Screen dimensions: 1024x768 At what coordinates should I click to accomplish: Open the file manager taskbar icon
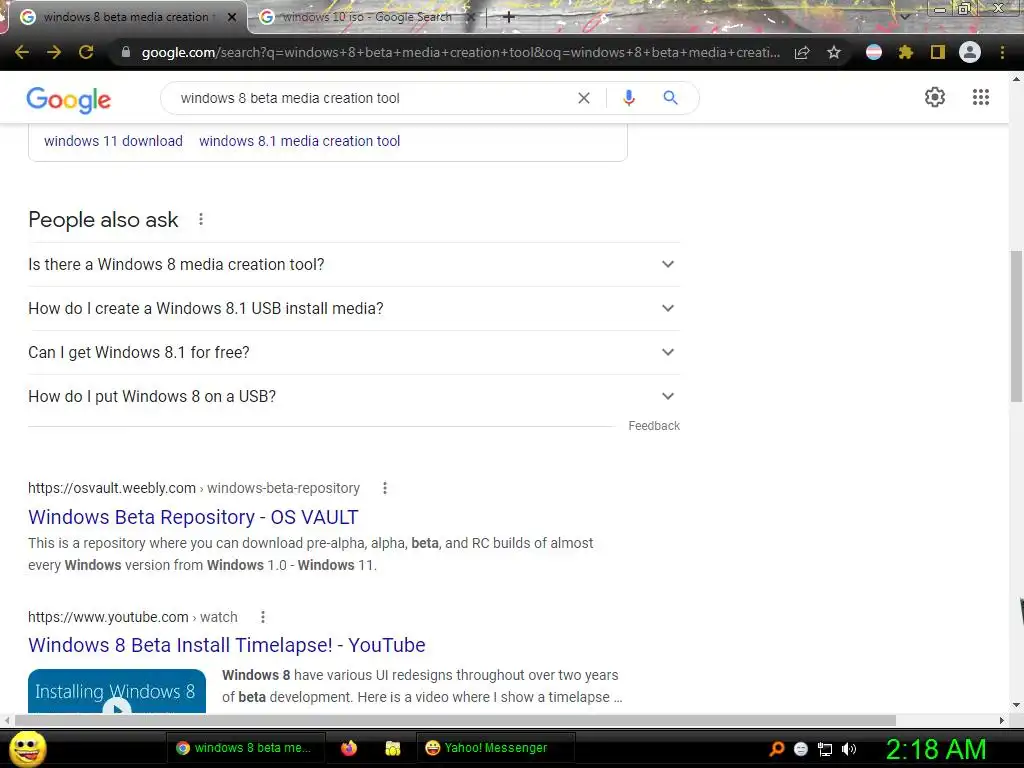pyautogui.click(x=392, y=748)
